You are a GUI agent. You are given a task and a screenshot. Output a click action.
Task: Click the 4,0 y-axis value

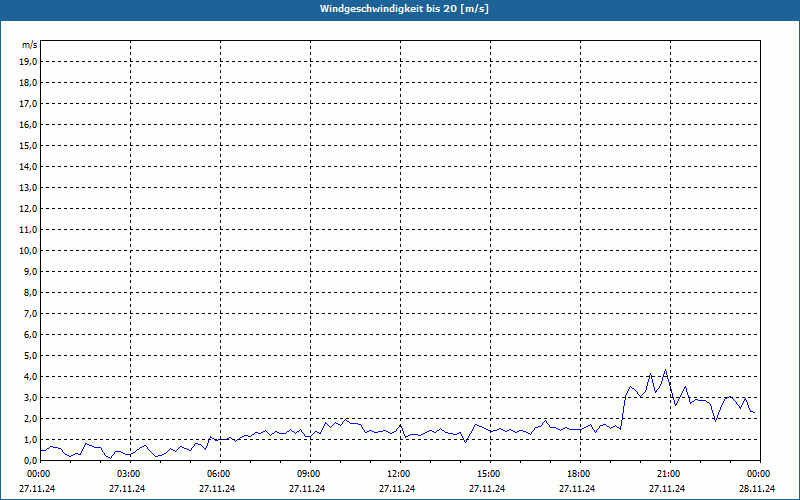pyautogui.click(x=30, y=377)
